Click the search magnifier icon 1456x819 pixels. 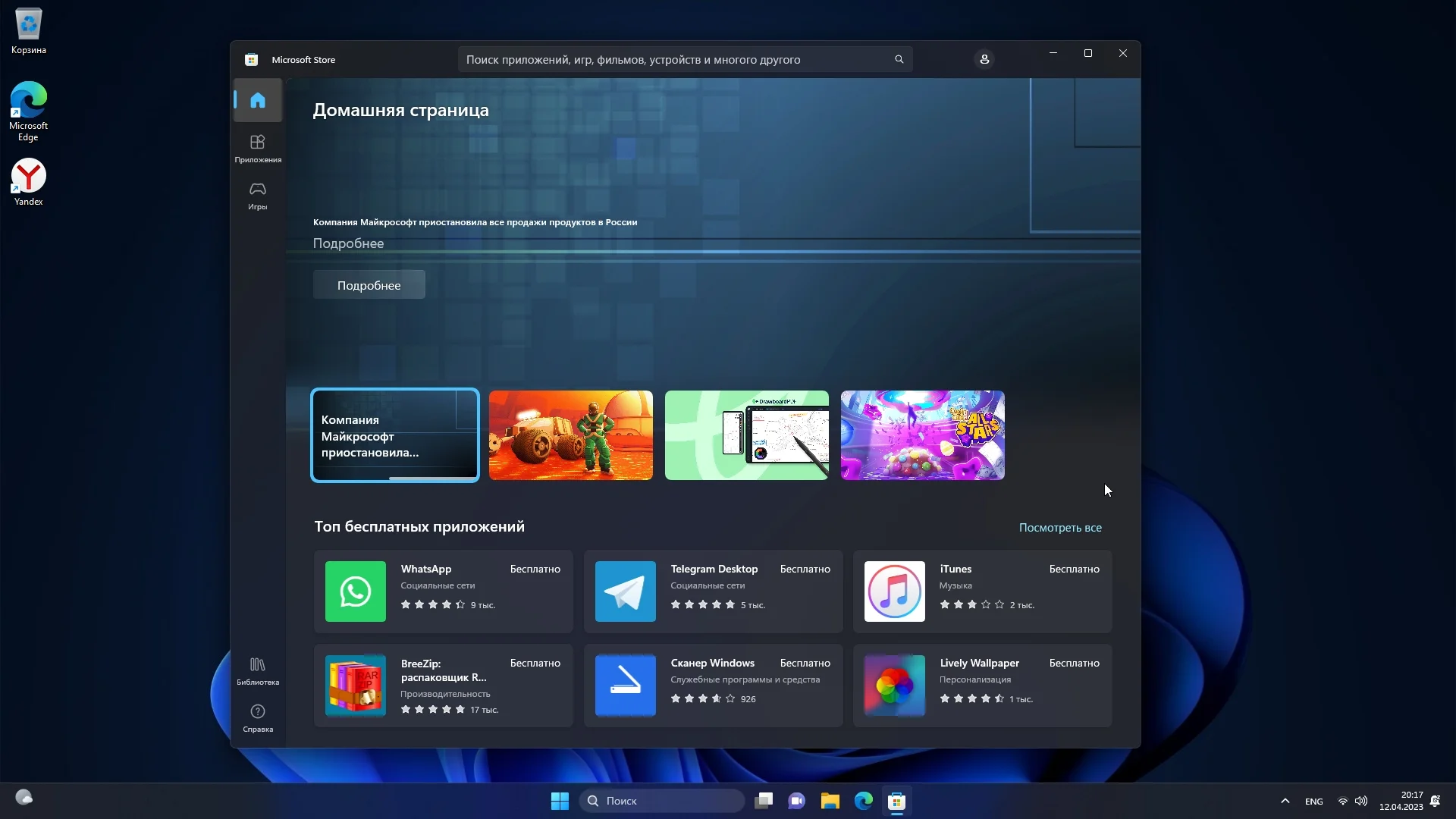click(x=899, y=59)
